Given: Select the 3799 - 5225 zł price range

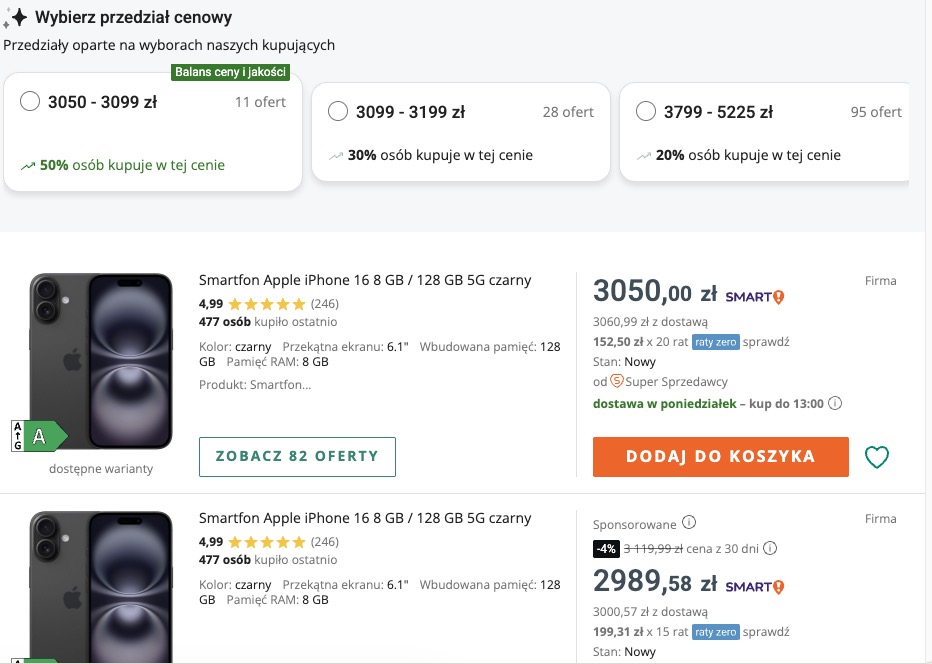Looking at the screenshot, I should 646,111.
